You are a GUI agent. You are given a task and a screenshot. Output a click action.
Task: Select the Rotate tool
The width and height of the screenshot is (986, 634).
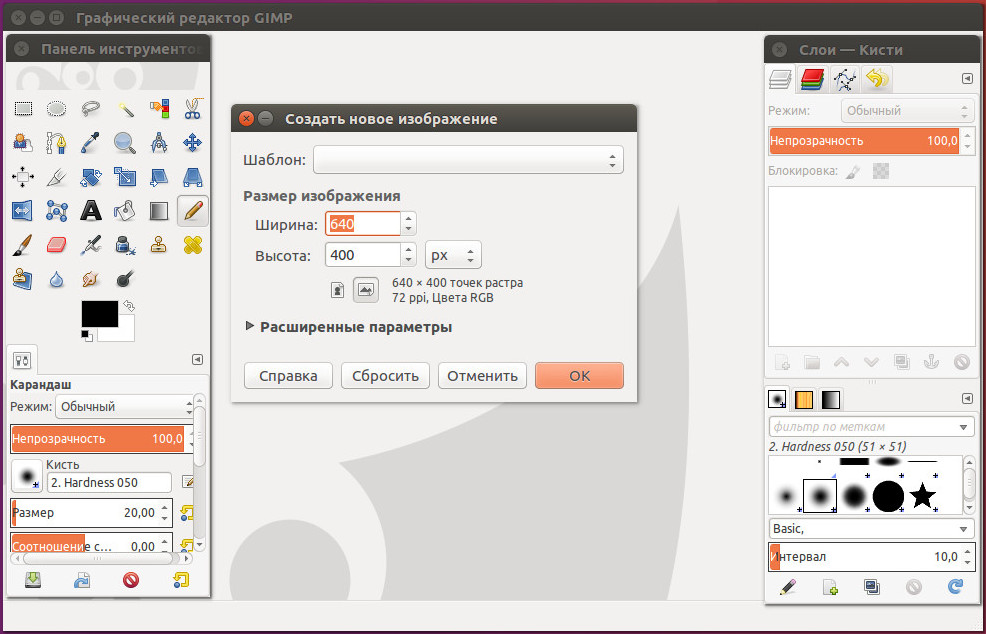point(91,177)
